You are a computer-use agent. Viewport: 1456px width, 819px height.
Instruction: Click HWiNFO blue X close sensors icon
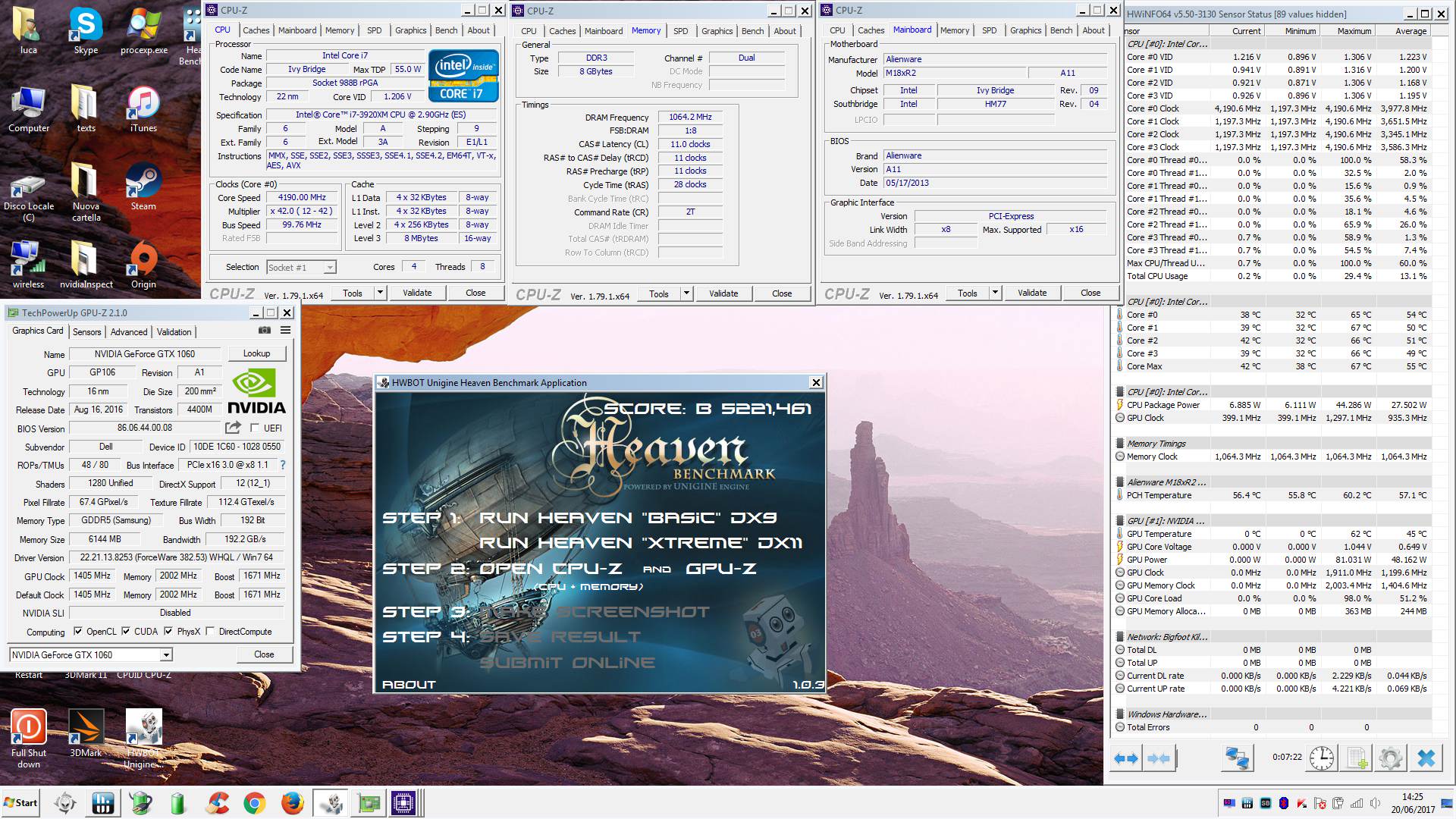click(x=1426, y=758)
